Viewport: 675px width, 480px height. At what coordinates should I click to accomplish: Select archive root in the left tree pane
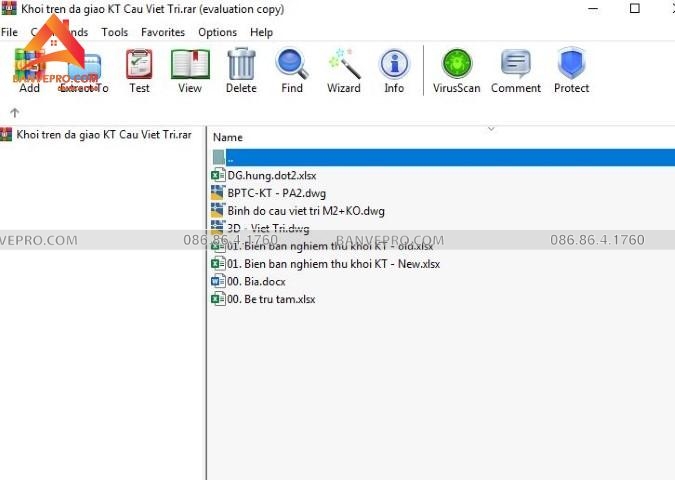pyautogui.click(x=103, y=135)
